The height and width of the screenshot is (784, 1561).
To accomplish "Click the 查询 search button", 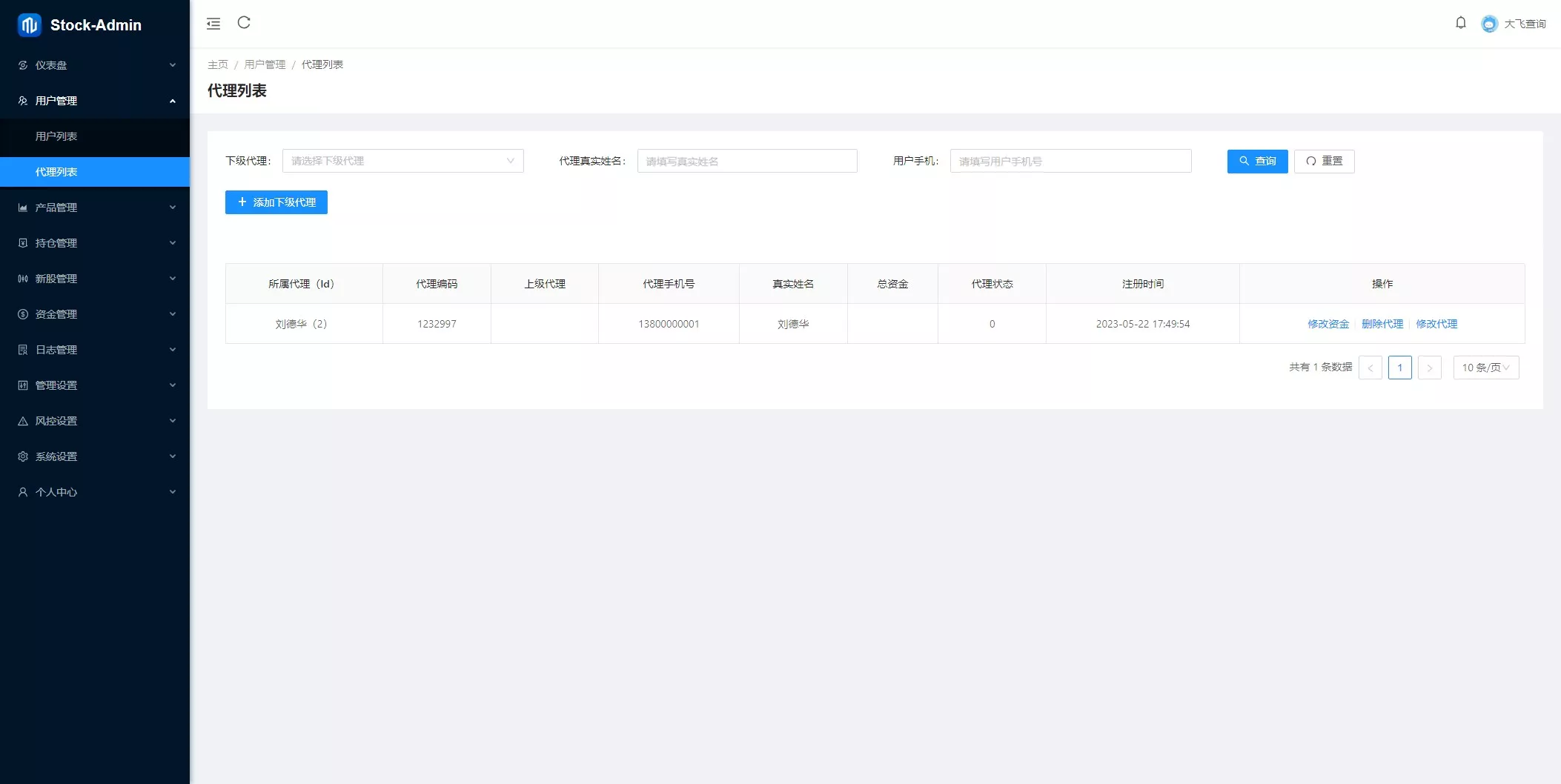I will pos(1258,161).
